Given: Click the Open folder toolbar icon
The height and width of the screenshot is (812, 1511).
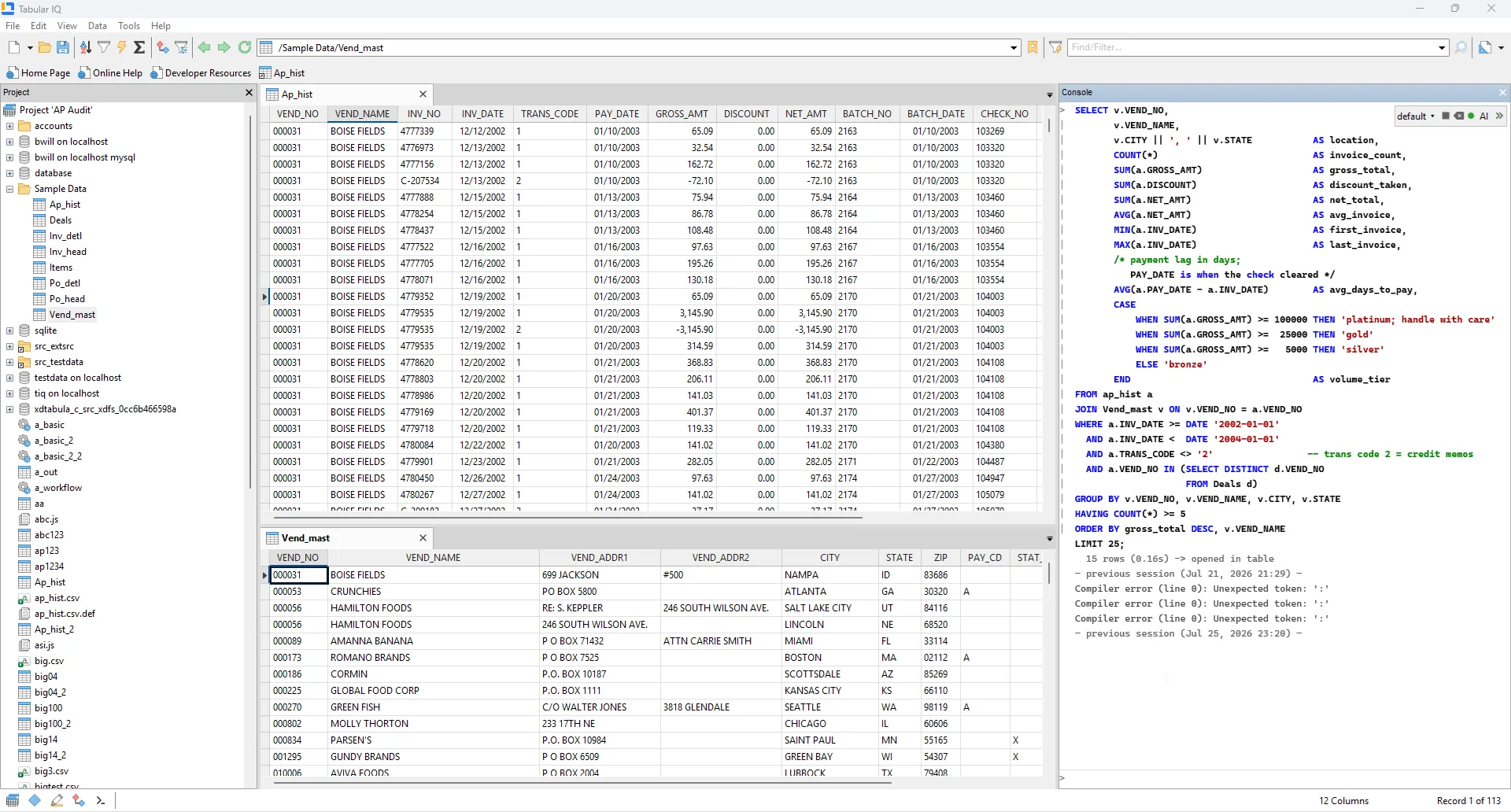Looking at the screenshot, I should (45, 47).
